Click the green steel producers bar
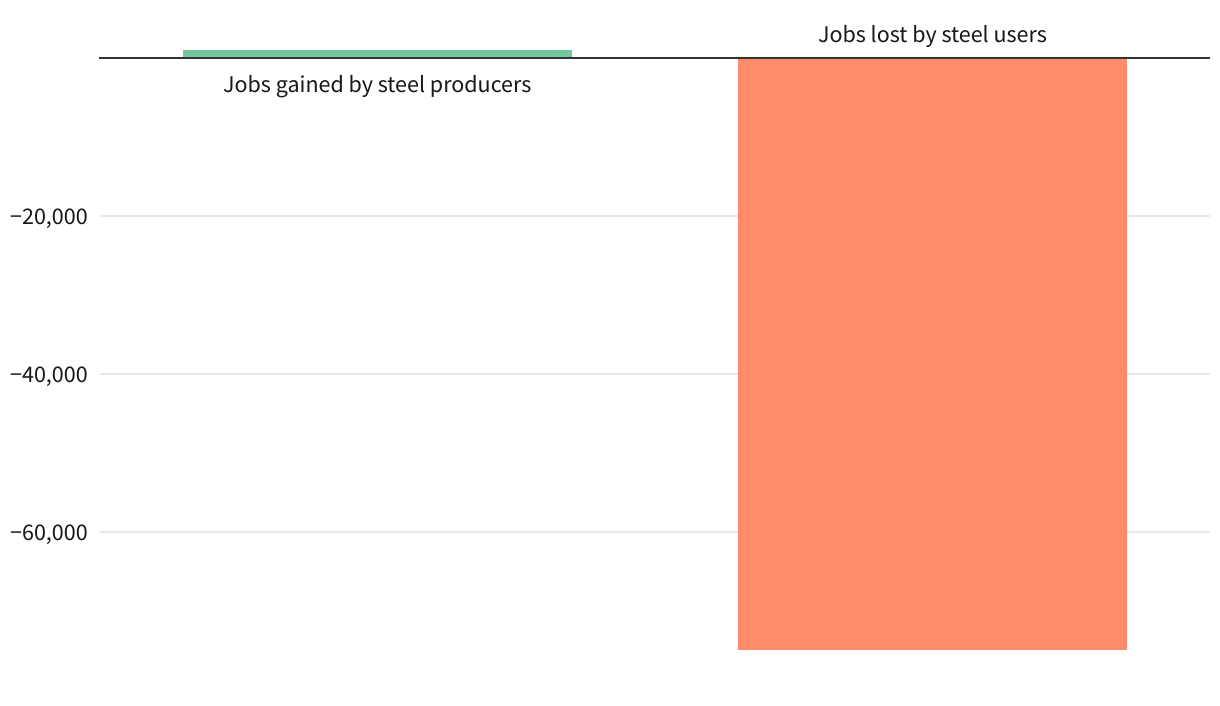This screenshot has height=706, width=1220. [377, 54]
